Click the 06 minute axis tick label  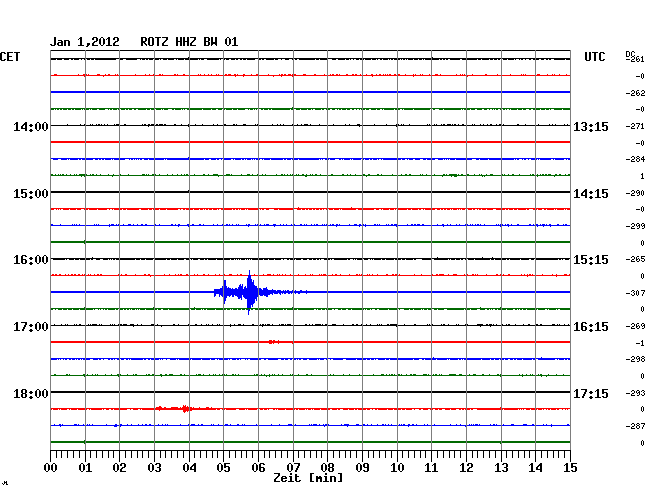pyautogui.click(x=258, y=467)
